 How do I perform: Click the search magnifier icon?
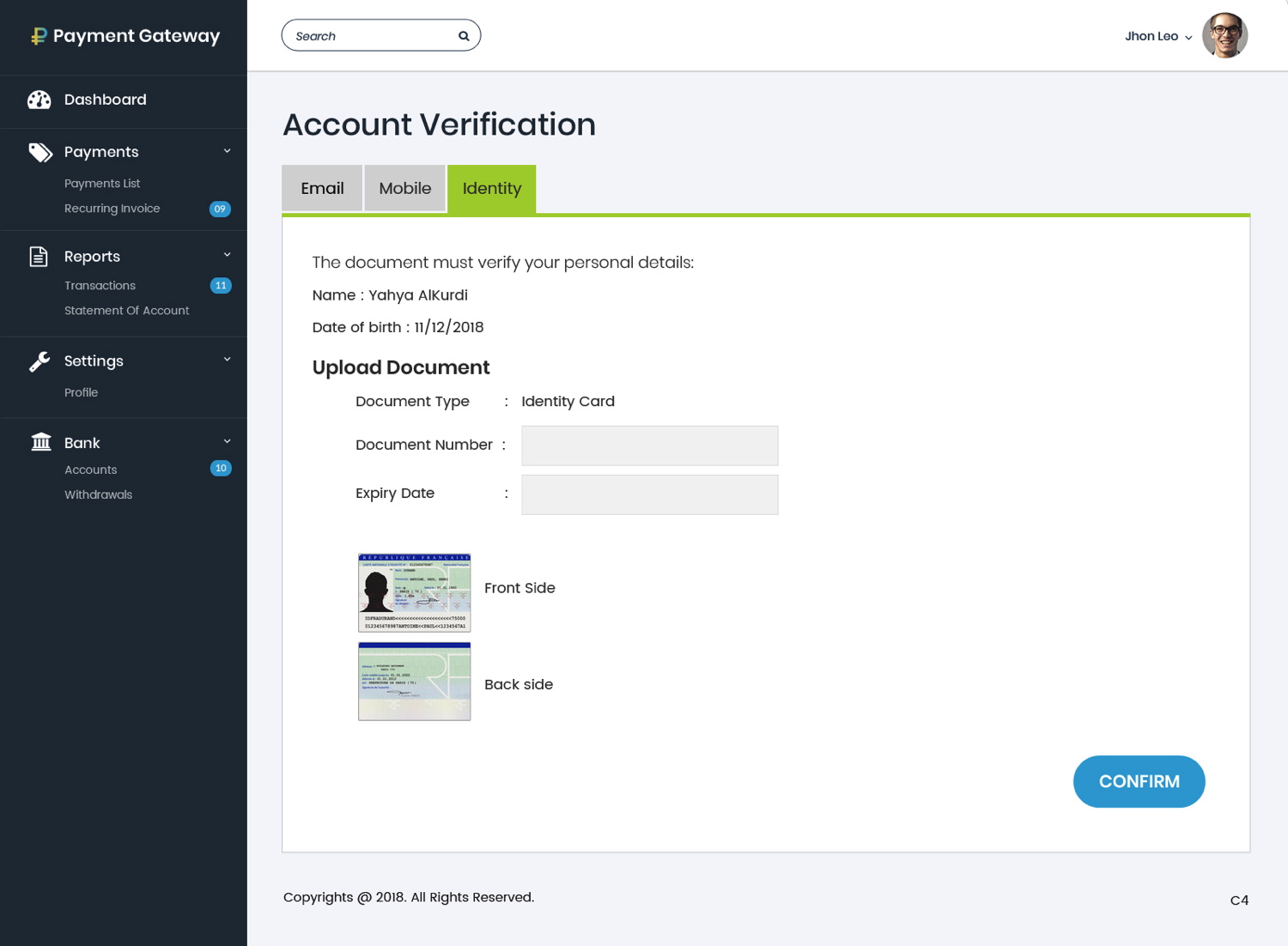[464, 36]
